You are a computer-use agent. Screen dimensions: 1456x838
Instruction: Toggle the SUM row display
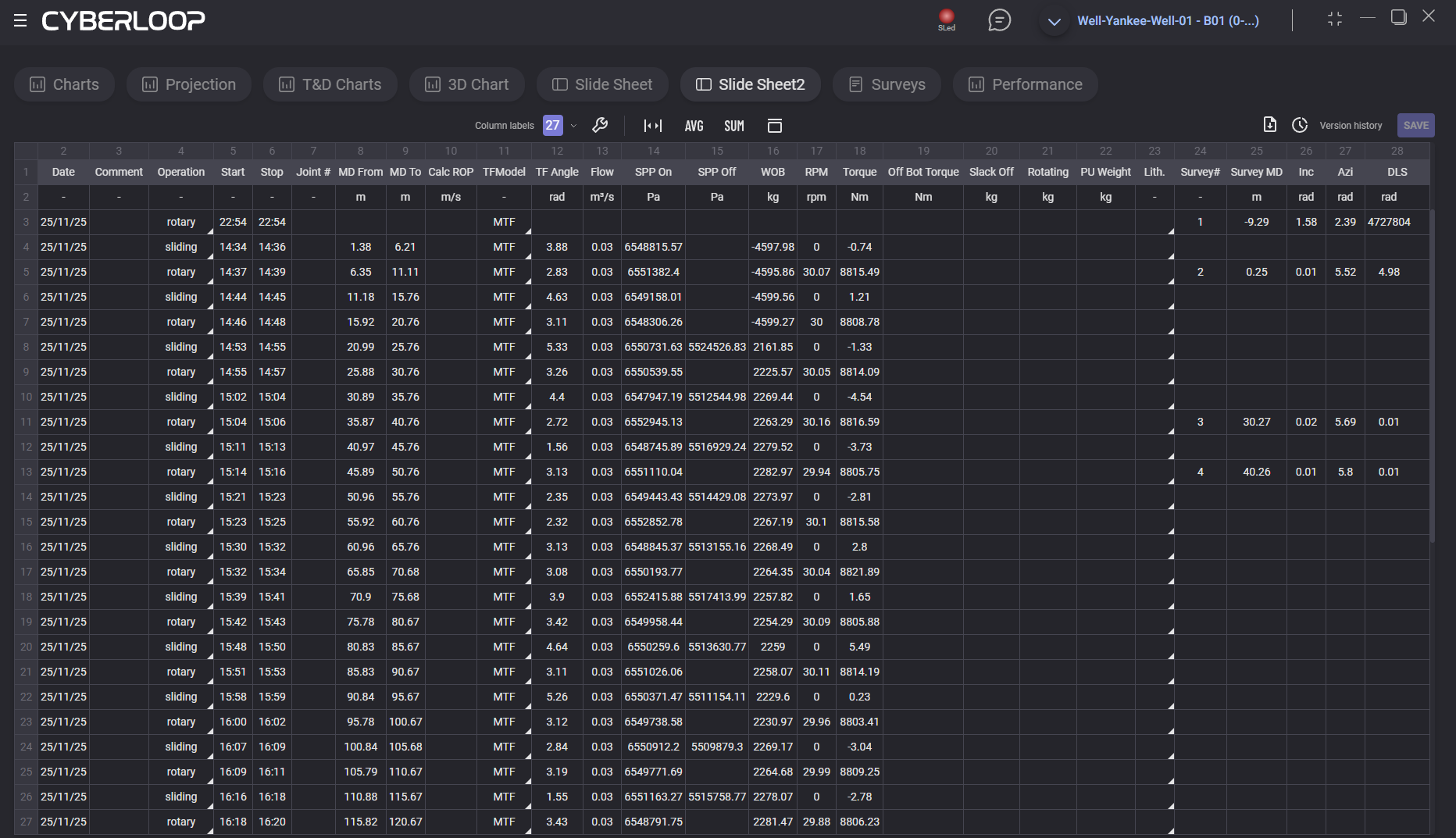point(733,126)
